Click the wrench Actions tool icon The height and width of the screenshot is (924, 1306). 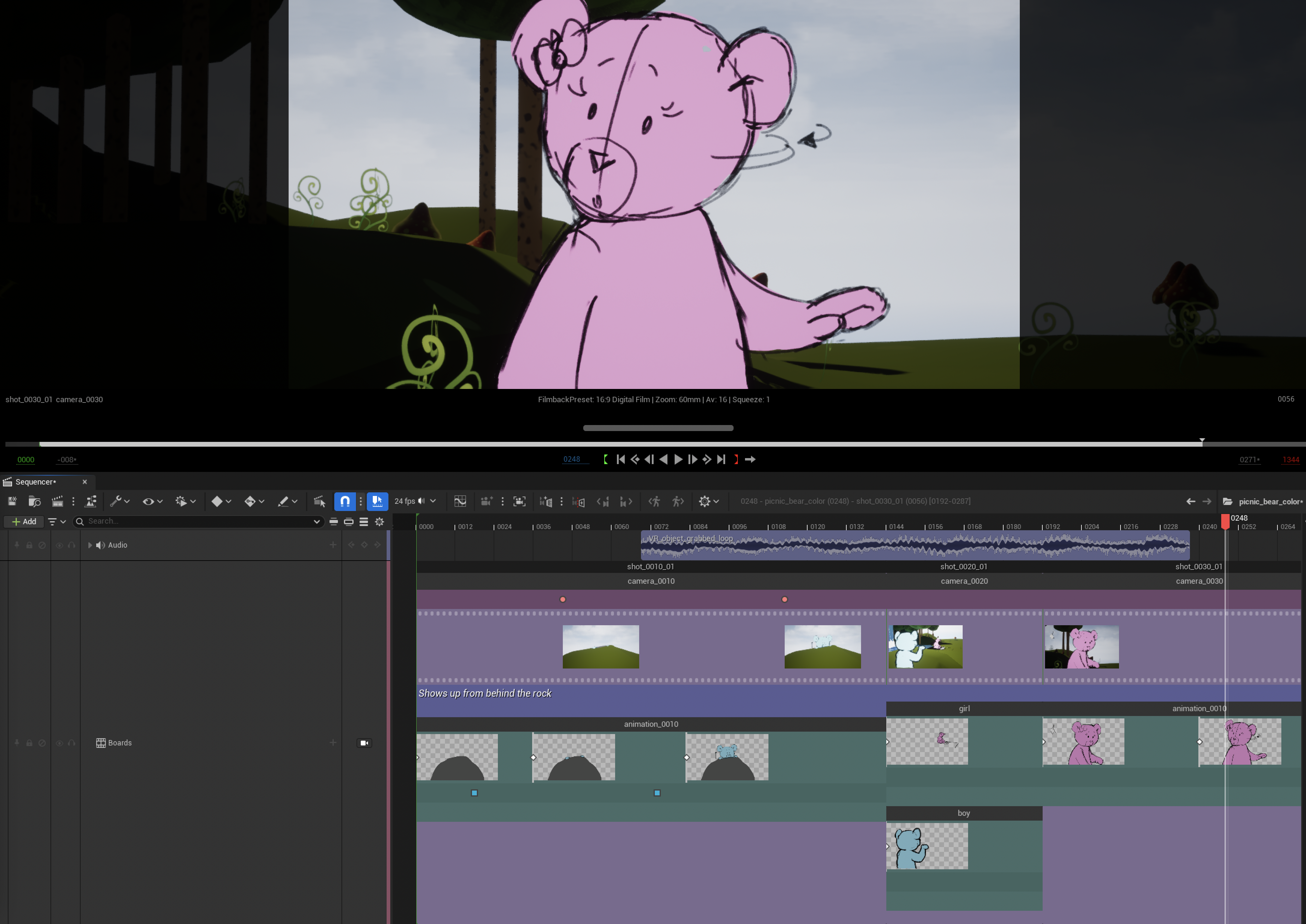click(x=116, y=501)
